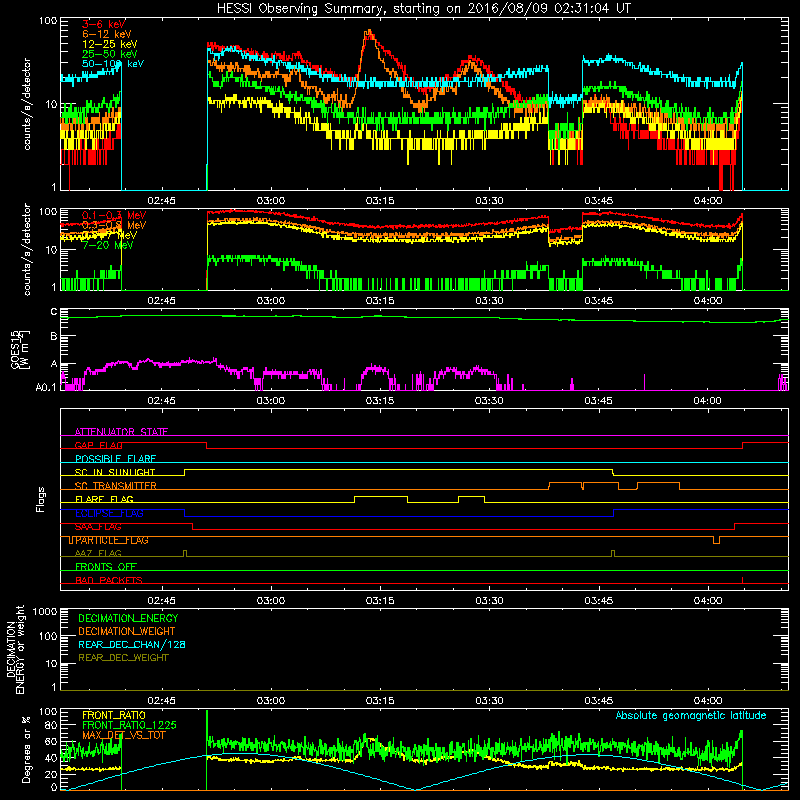The height and width of the screenshot is (800, 800).
Task: Select the GAP_FLAG label
Action: point(98,445)
